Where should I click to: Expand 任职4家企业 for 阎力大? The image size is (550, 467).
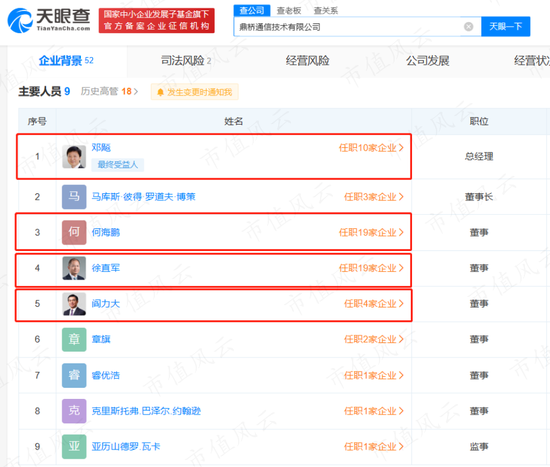[374, 303]
